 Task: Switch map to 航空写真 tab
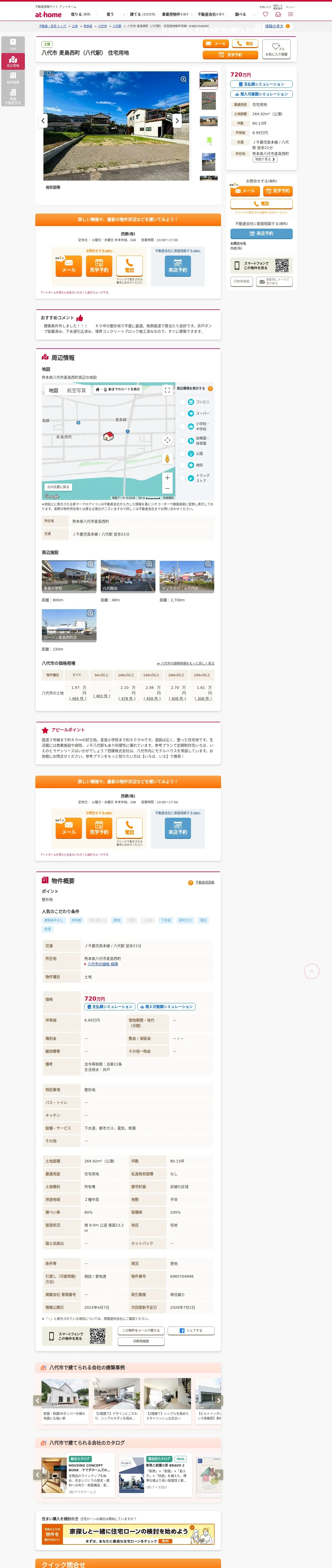point(76,390)
